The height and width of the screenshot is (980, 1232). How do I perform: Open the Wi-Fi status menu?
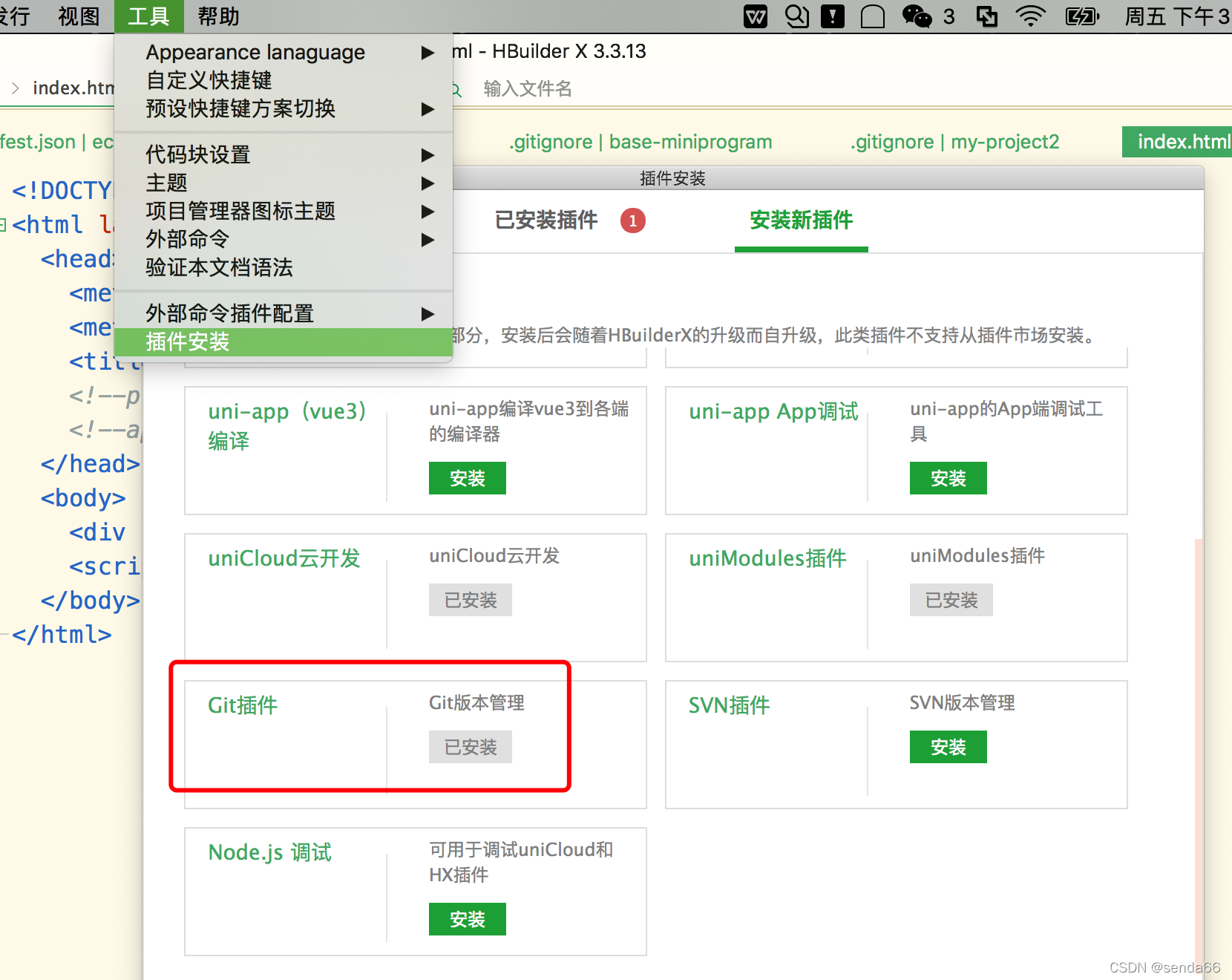1030,16
